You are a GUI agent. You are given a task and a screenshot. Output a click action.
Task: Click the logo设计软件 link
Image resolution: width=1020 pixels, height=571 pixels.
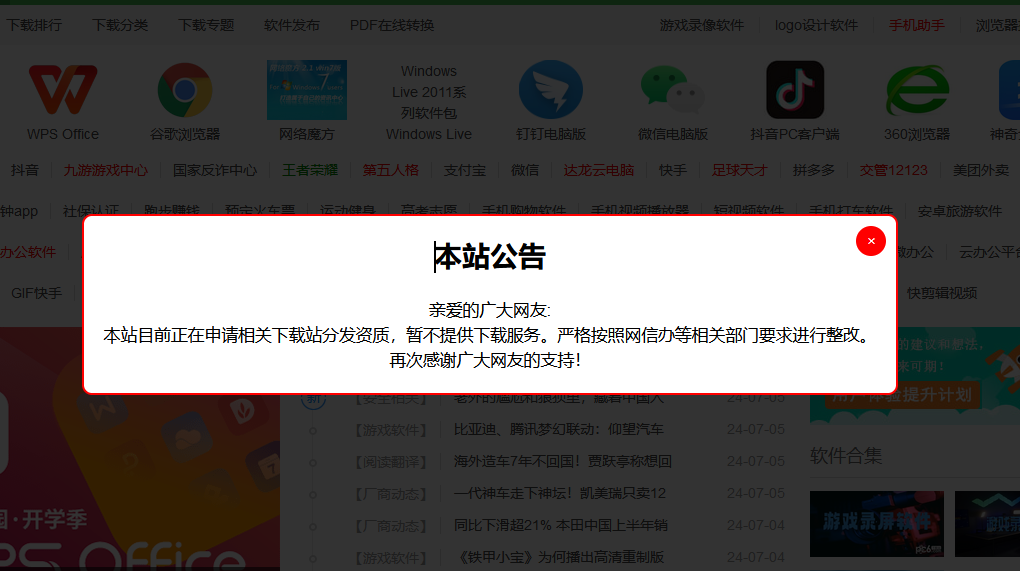click(x=816, y=25)
